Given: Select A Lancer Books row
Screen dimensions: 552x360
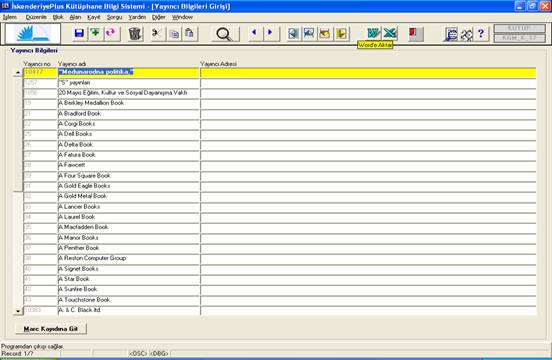Looking at the screenshot, I should pyautogui.click(x=128, y=207).
